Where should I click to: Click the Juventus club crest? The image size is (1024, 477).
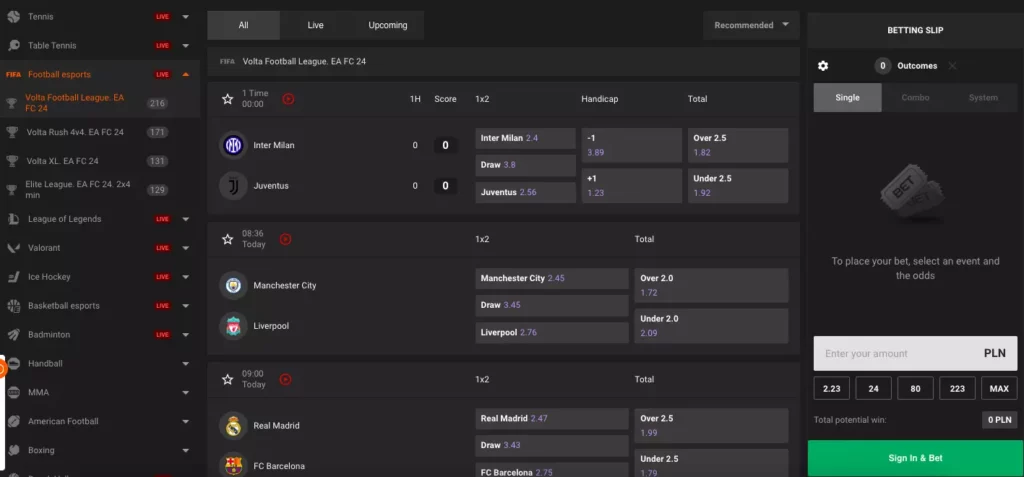(233, 186)
